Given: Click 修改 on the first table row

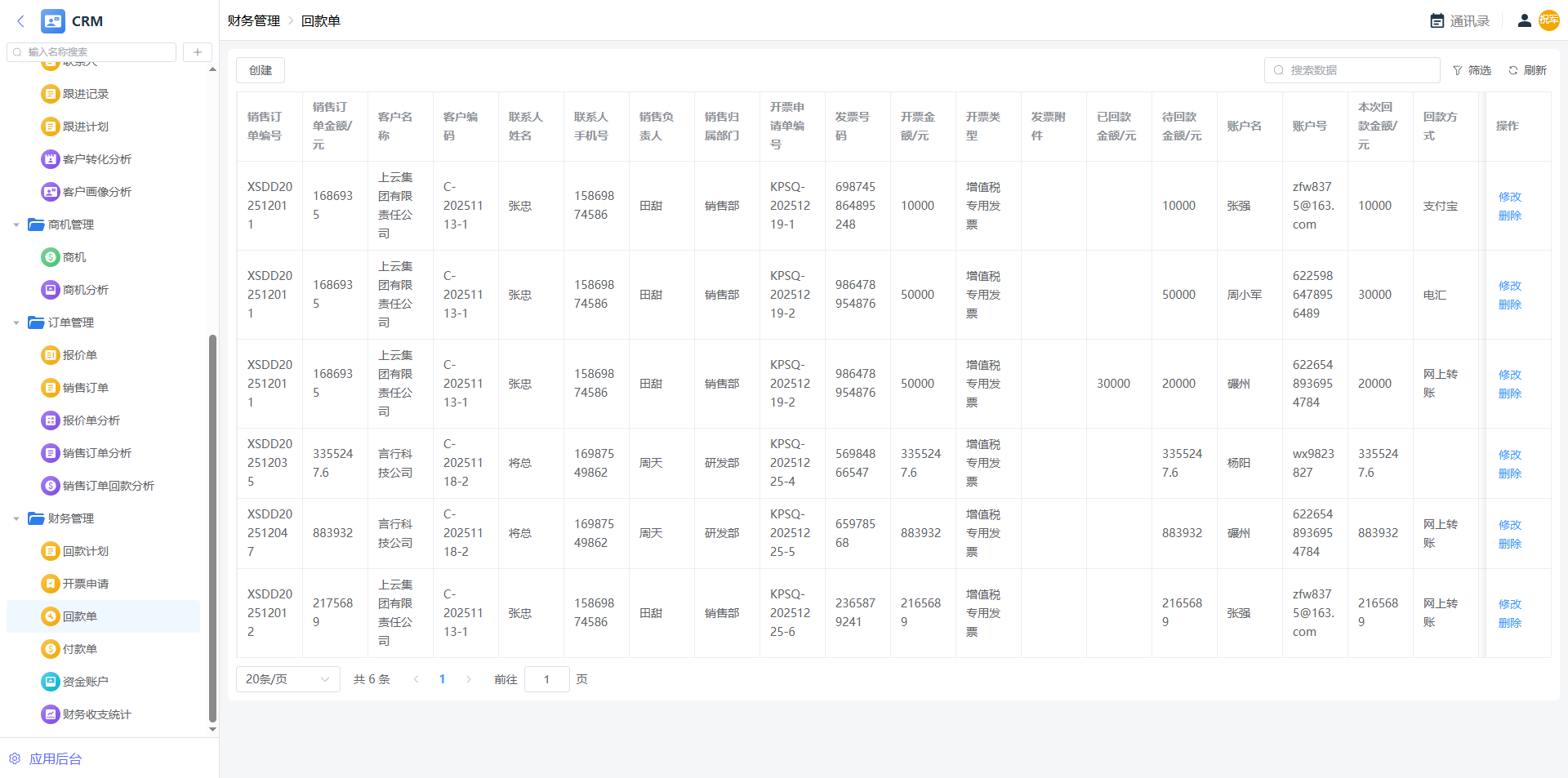Looking at the screenshot, I should pyautogui.click(x=1509, y=197).
